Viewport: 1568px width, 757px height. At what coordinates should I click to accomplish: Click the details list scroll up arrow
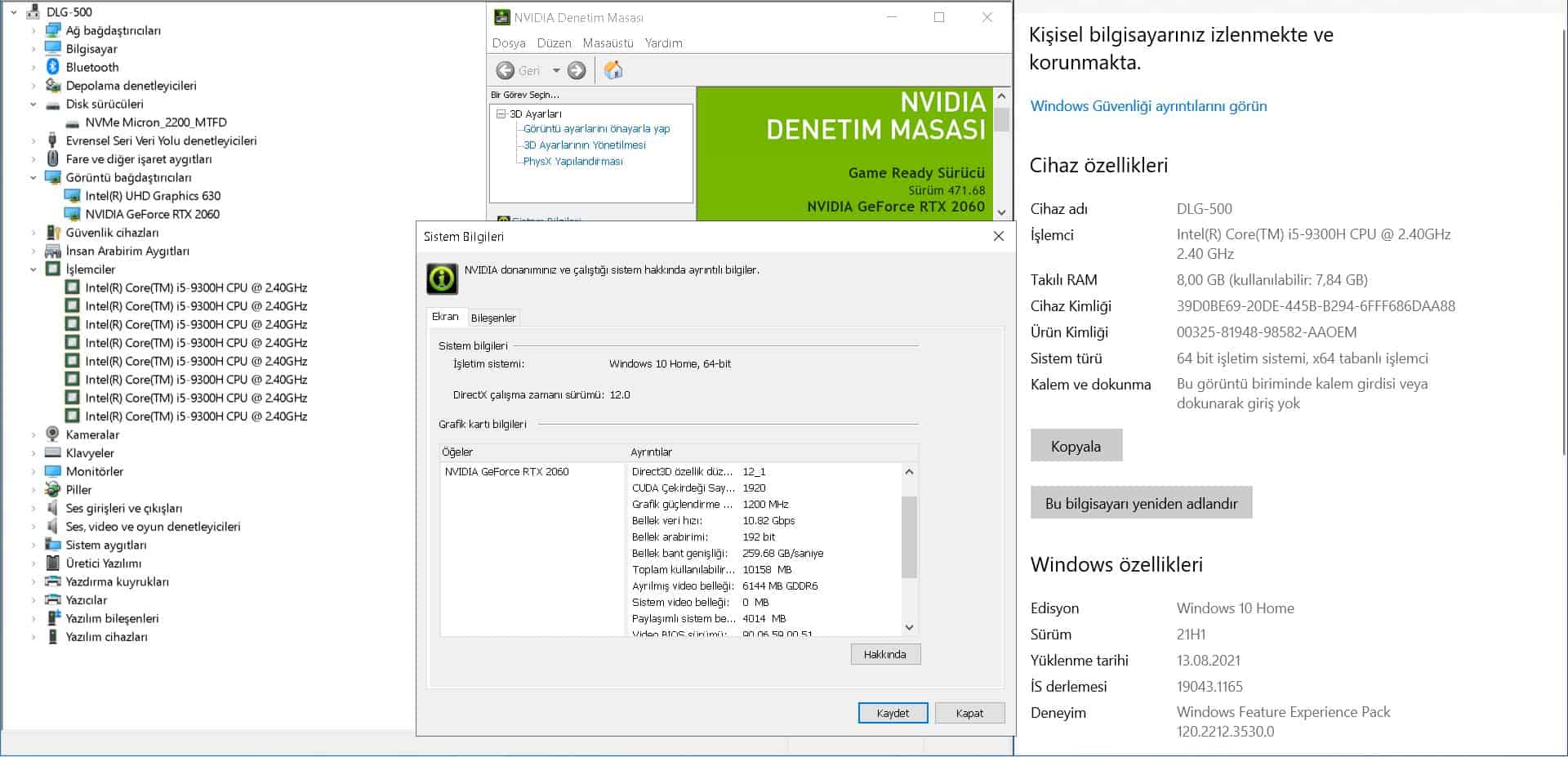pyautogui.click(x=909, y=472)
